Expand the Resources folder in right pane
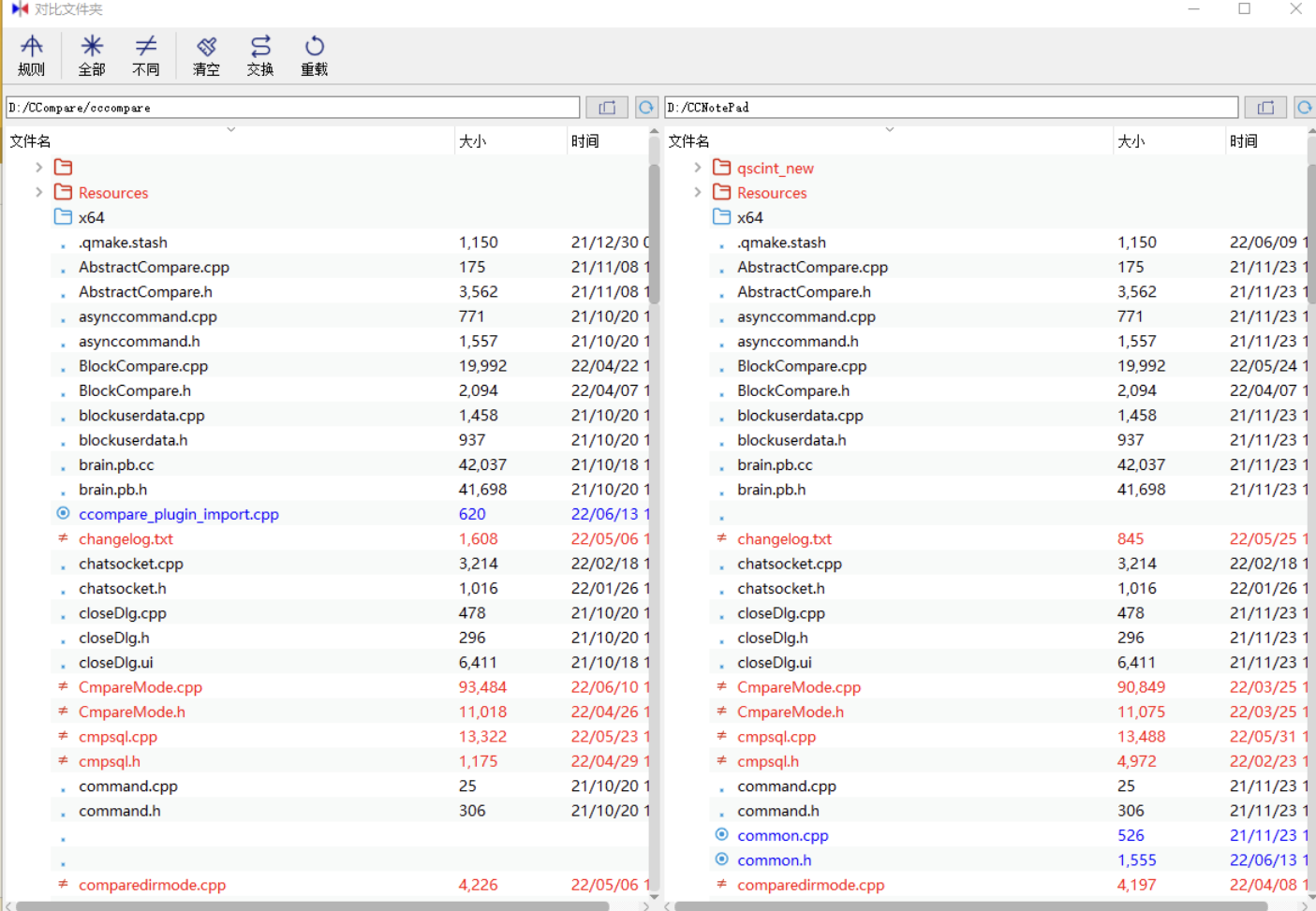 pyautogui.click(x=698, y=192)
